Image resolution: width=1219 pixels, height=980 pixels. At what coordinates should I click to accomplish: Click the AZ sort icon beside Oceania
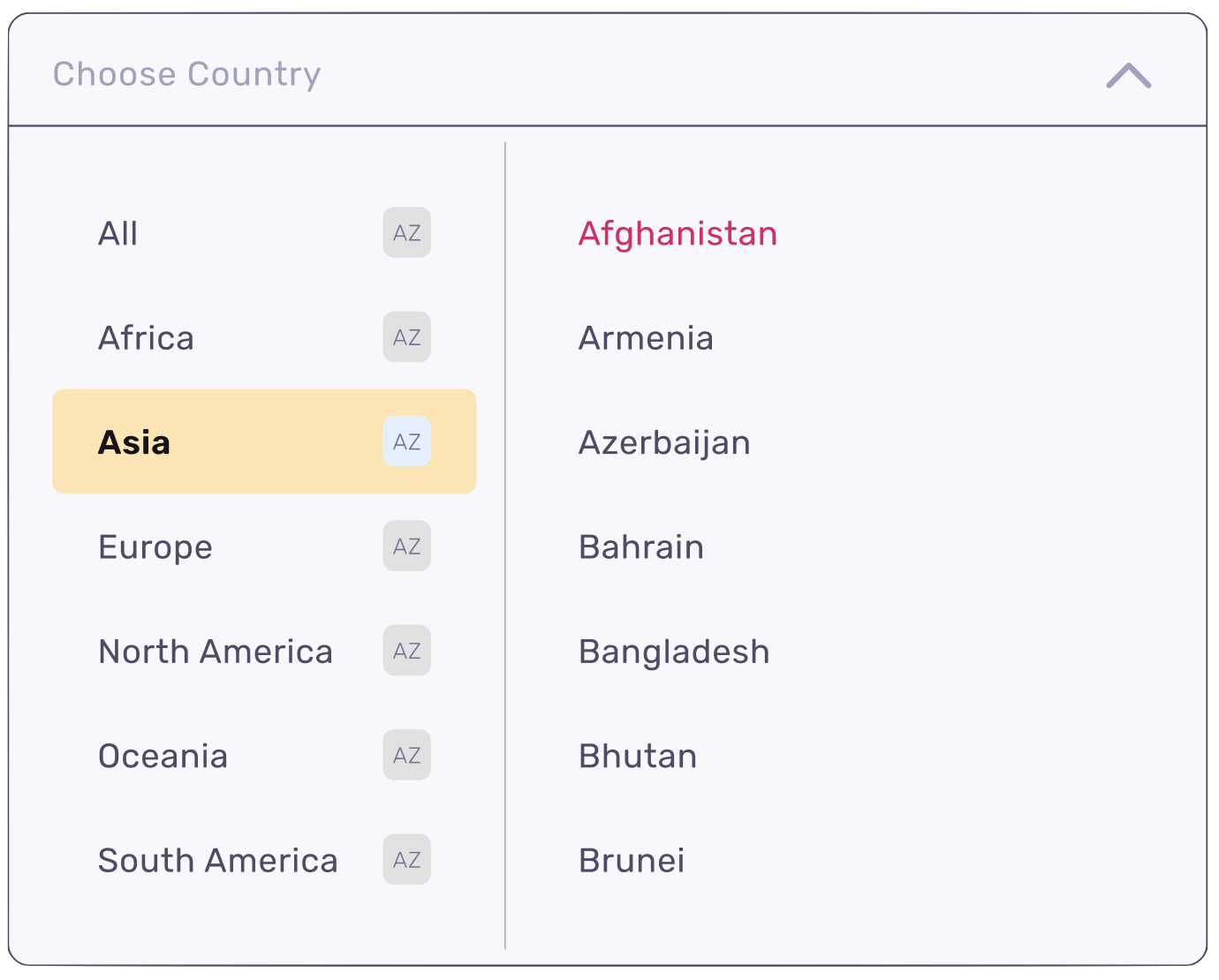click(406, 755)
